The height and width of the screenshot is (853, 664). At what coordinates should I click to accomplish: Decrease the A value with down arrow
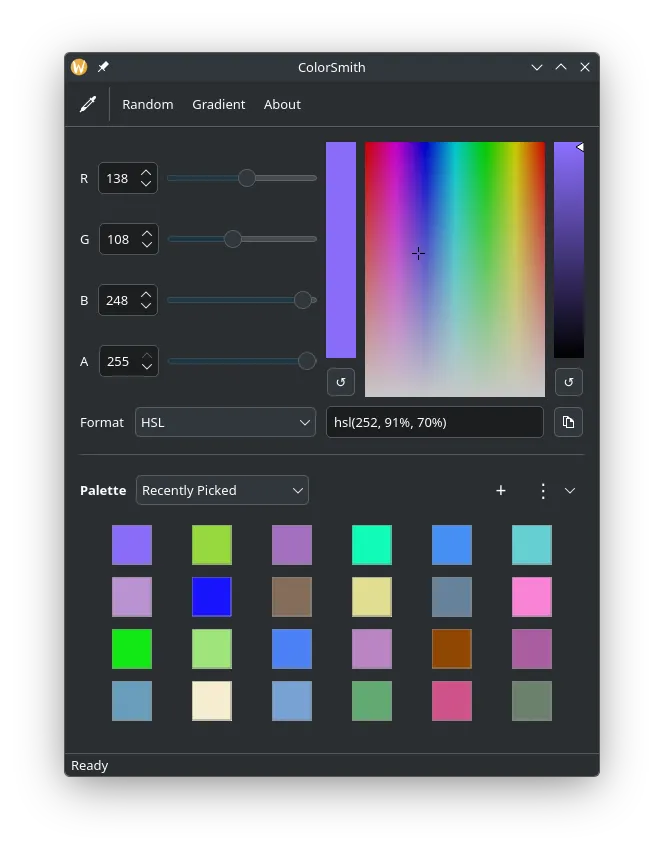[x=147, y=367]
